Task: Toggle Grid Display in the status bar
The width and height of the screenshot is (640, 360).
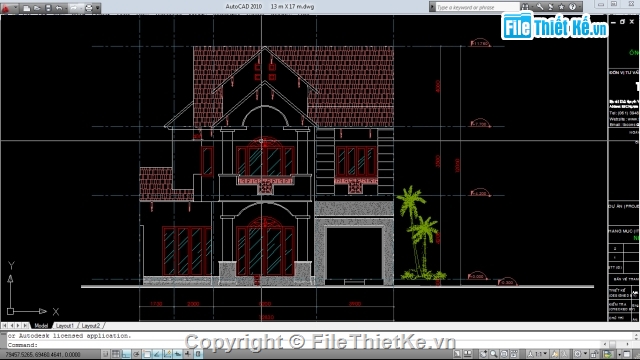Action: point(116,354)
